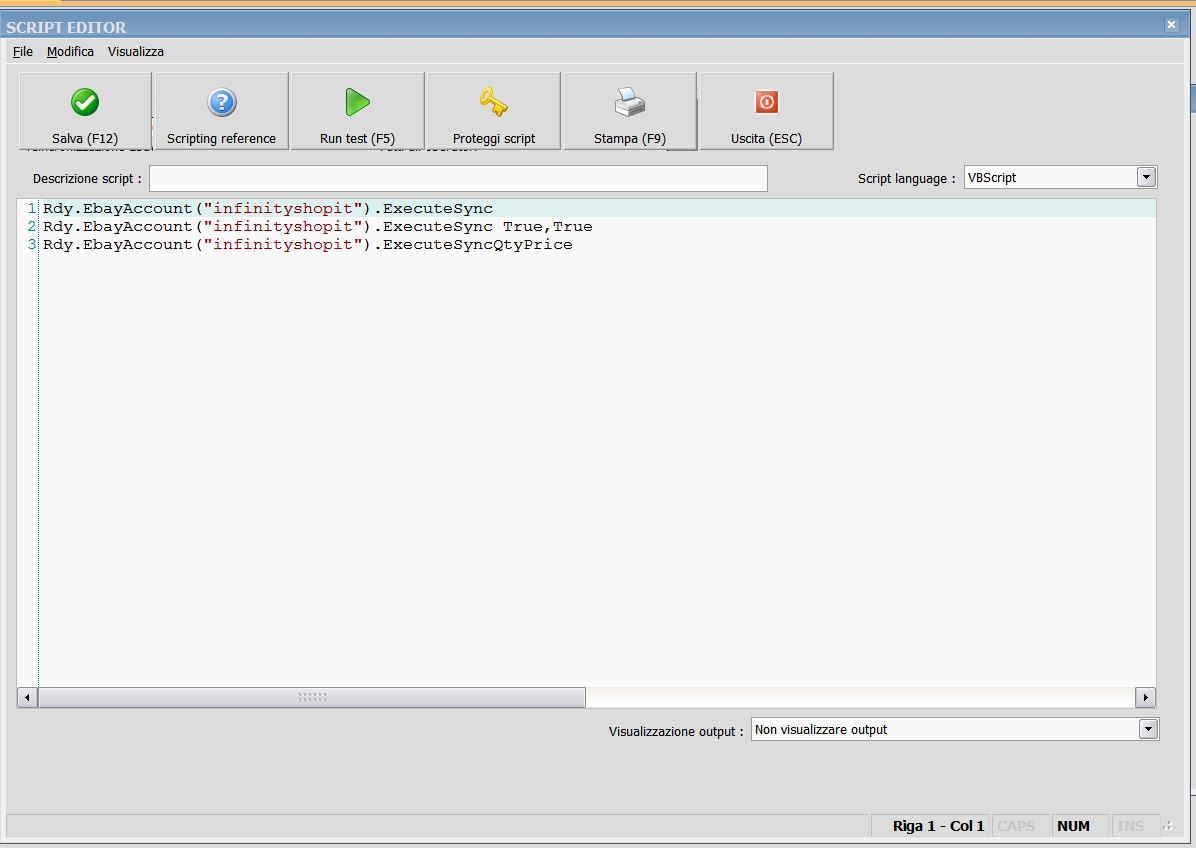Open the Visualizza menu

[136, 51]
